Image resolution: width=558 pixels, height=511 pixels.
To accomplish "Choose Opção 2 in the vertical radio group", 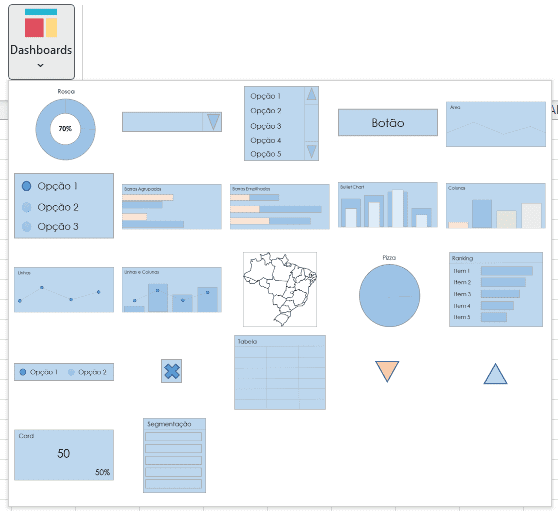I will click(50, 207).
